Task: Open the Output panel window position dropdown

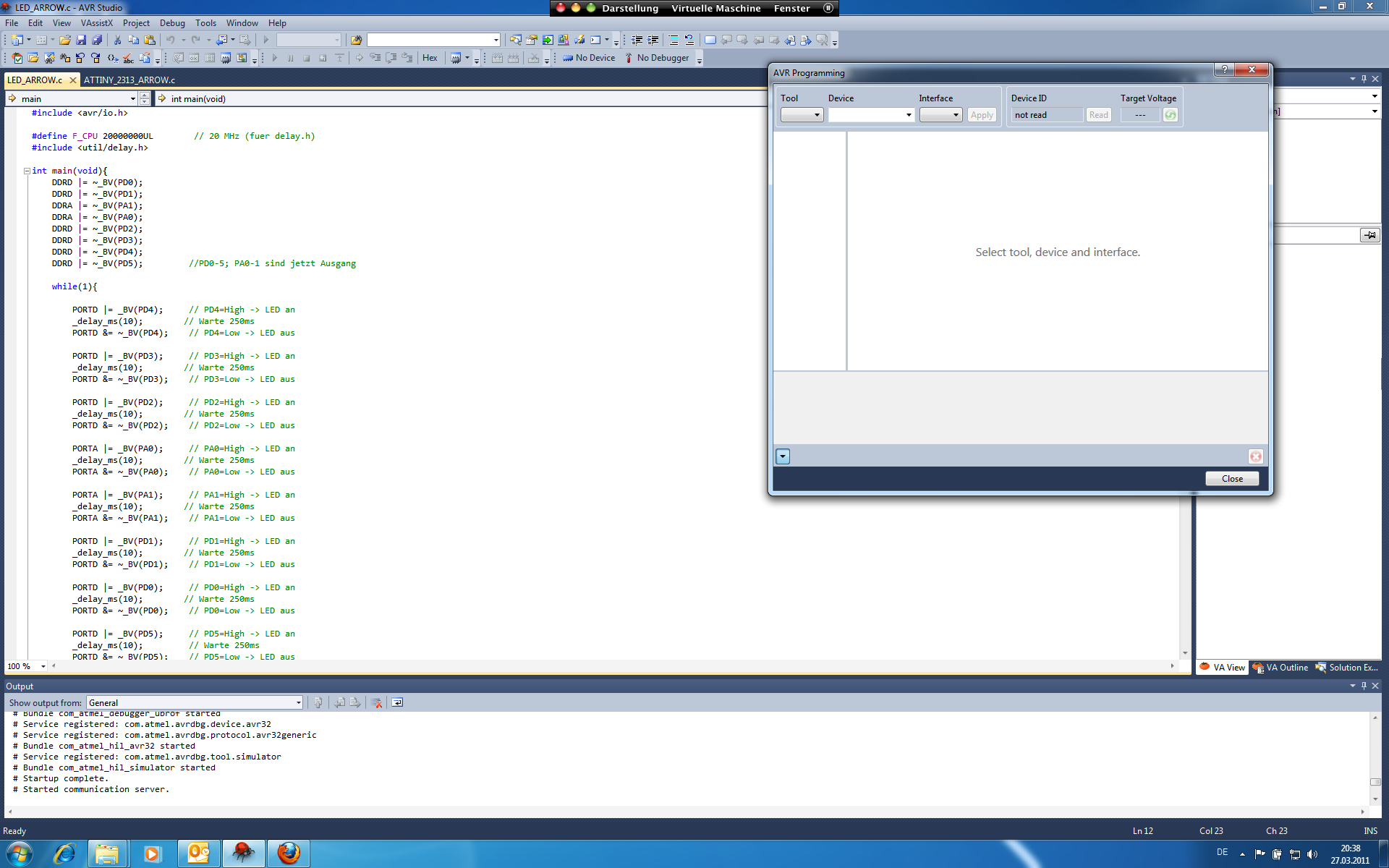Action: click(1352, 686)
